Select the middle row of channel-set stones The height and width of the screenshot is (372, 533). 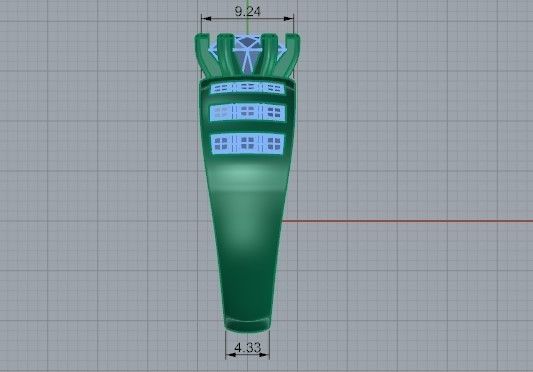tap(247, 112)
